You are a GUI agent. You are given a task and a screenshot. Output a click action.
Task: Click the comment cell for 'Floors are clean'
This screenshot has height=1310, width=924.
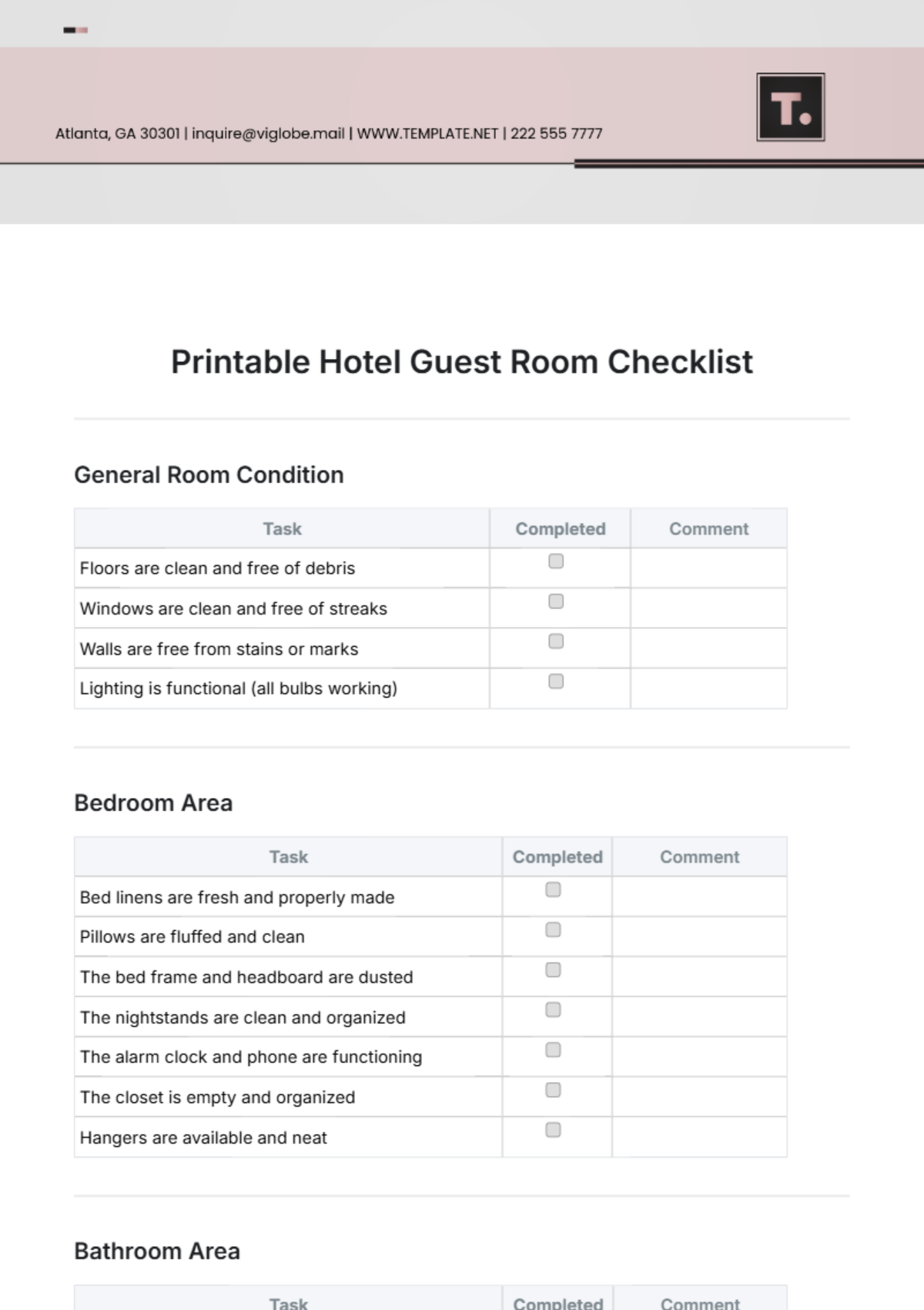click(708, 568)
